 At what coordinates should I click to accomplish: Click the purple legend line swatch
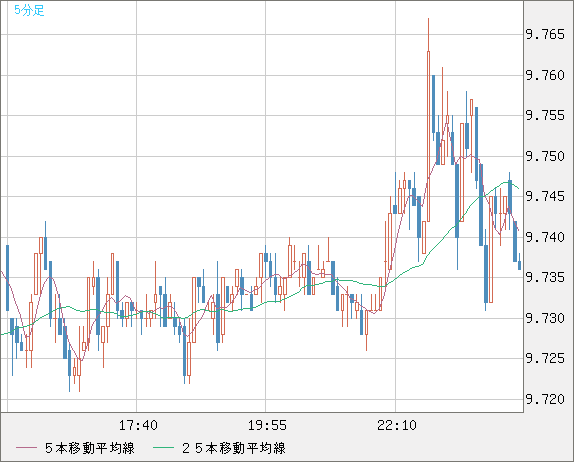(x=26, y=448)
